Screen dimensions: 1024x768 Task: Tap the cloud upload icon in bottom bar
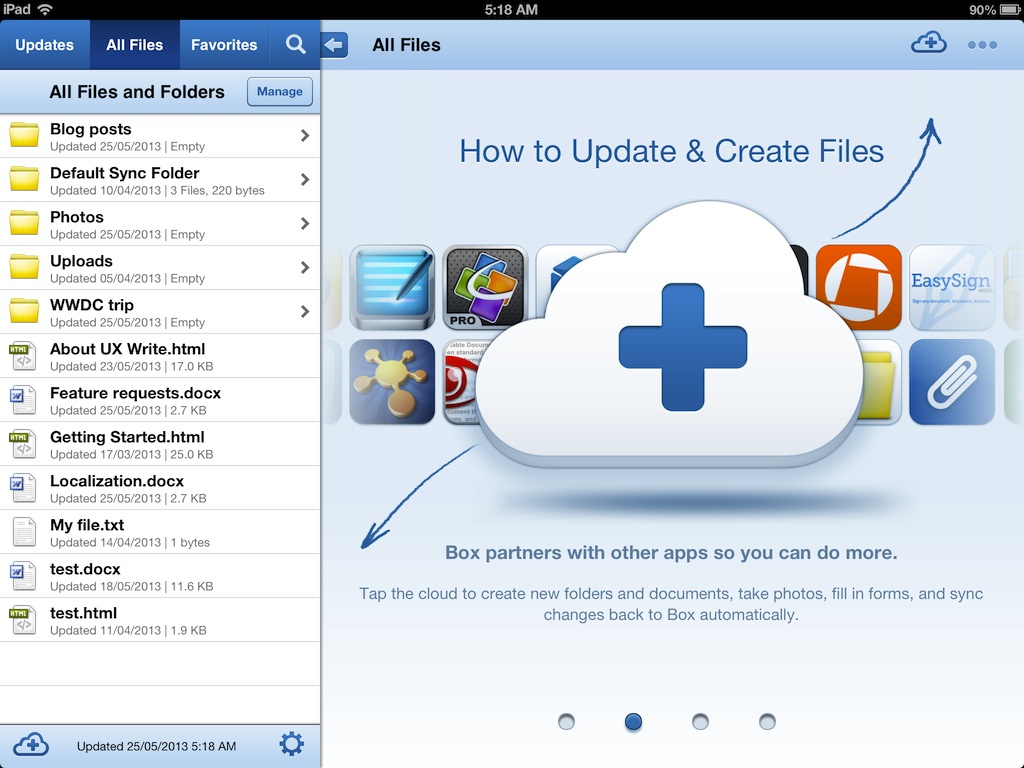pyautogui.click(x=31, y=745)
